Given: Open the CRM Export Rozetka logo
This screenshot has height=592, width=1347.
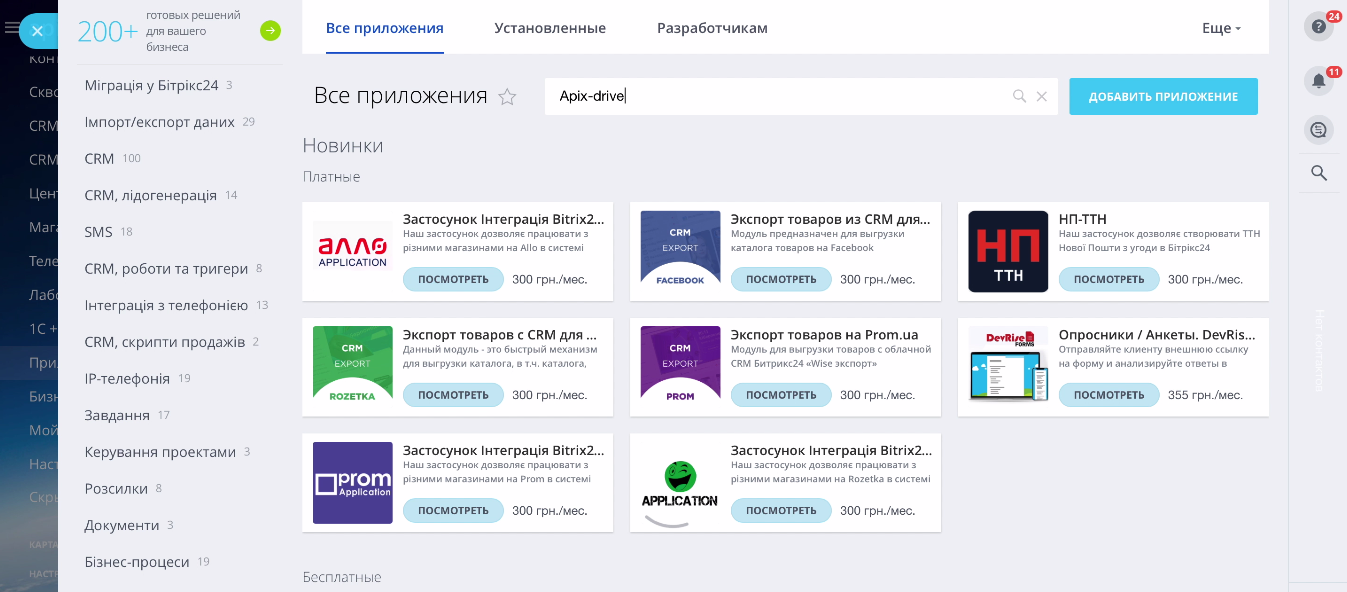Looking at the screenshot, I should 352,367.
